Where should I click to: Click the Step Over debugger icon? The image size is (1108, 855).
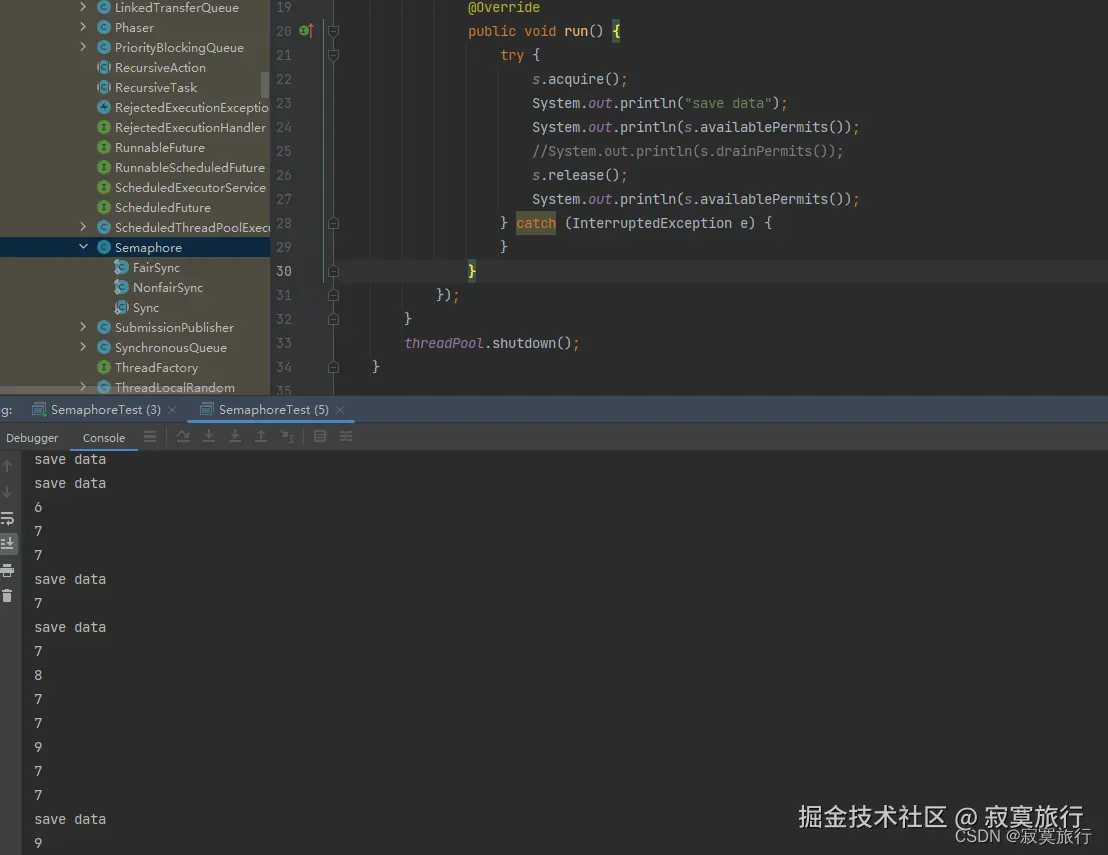click(183, 437)
